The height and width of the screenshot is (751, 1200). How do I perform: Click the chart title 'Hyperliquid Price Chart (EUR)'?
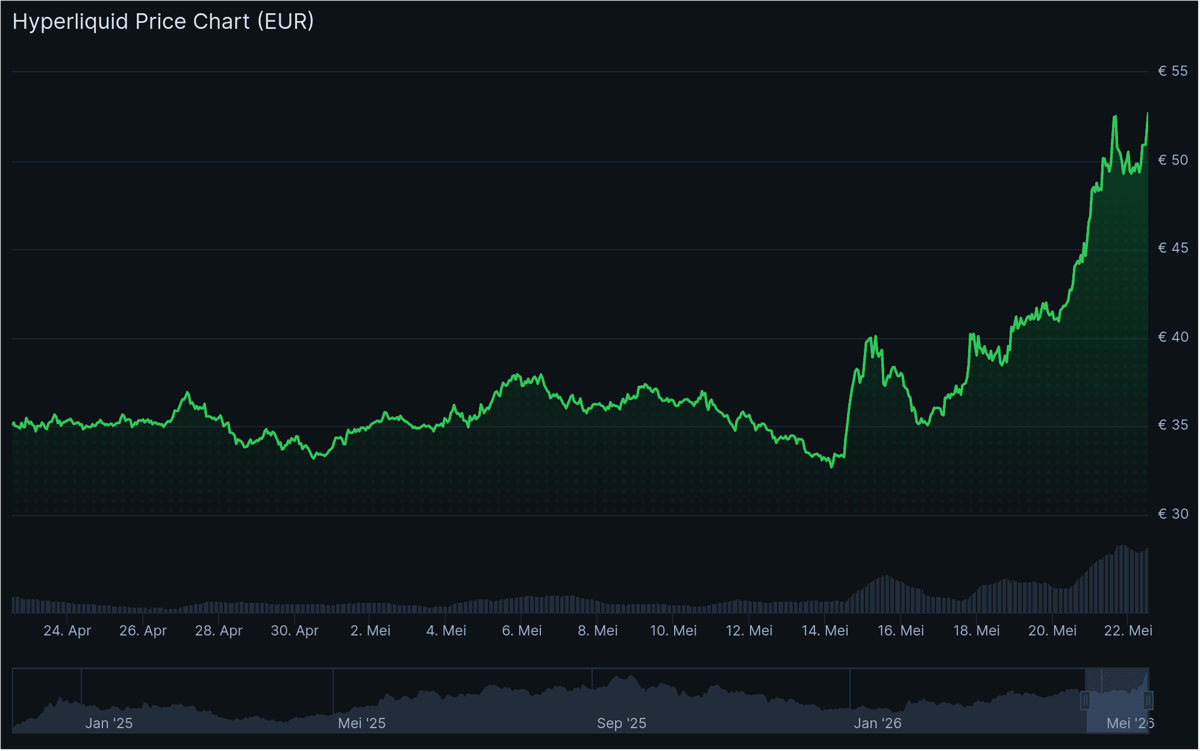[x=163, y=22]
